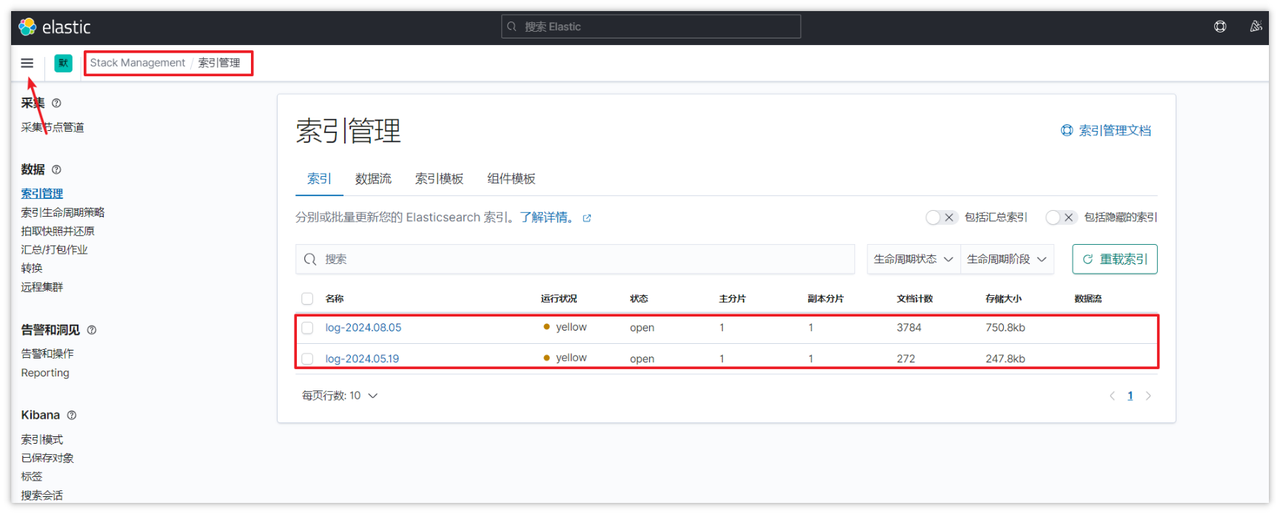Select all indices with header checkbox
Image resolution: width=1280 pixels, height=514 pixels.
tap(307, 299)
